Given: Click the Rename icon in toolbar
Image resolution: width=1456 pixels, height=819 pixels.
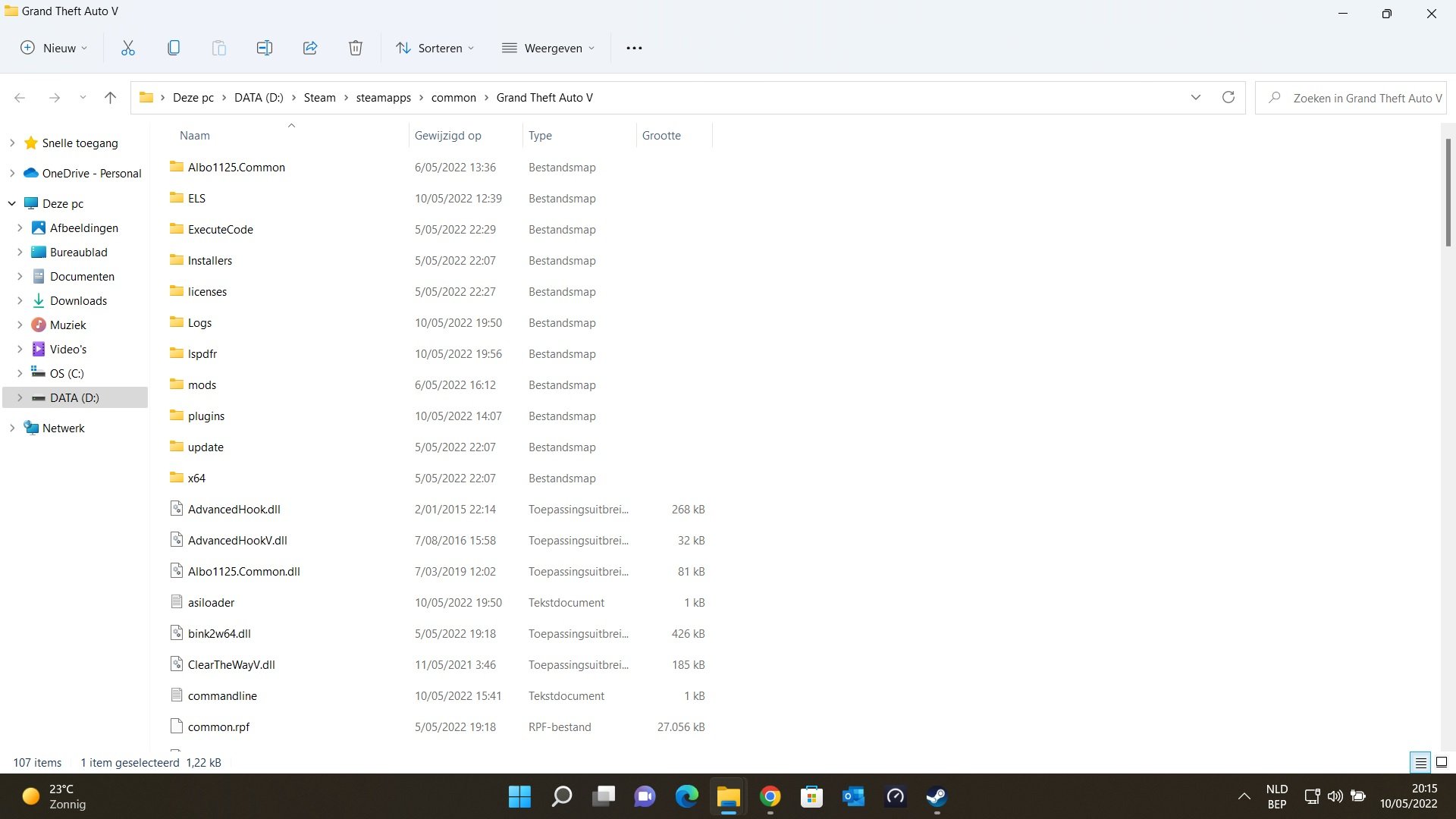Looking at the screenshot, I should (x=264, y=48).
